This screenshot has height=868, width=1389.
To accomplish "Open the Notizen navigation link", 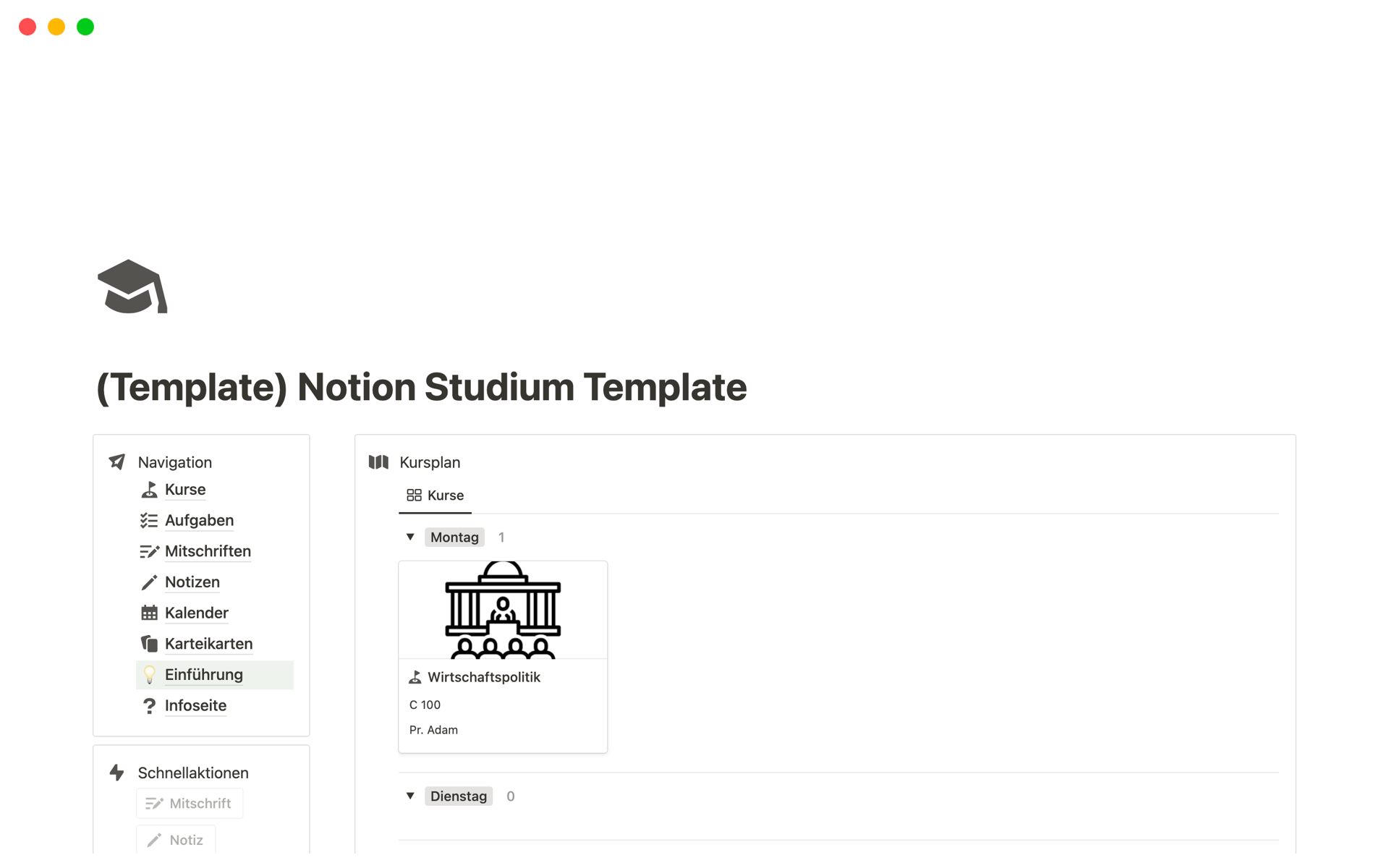I will tap(192, 582).
